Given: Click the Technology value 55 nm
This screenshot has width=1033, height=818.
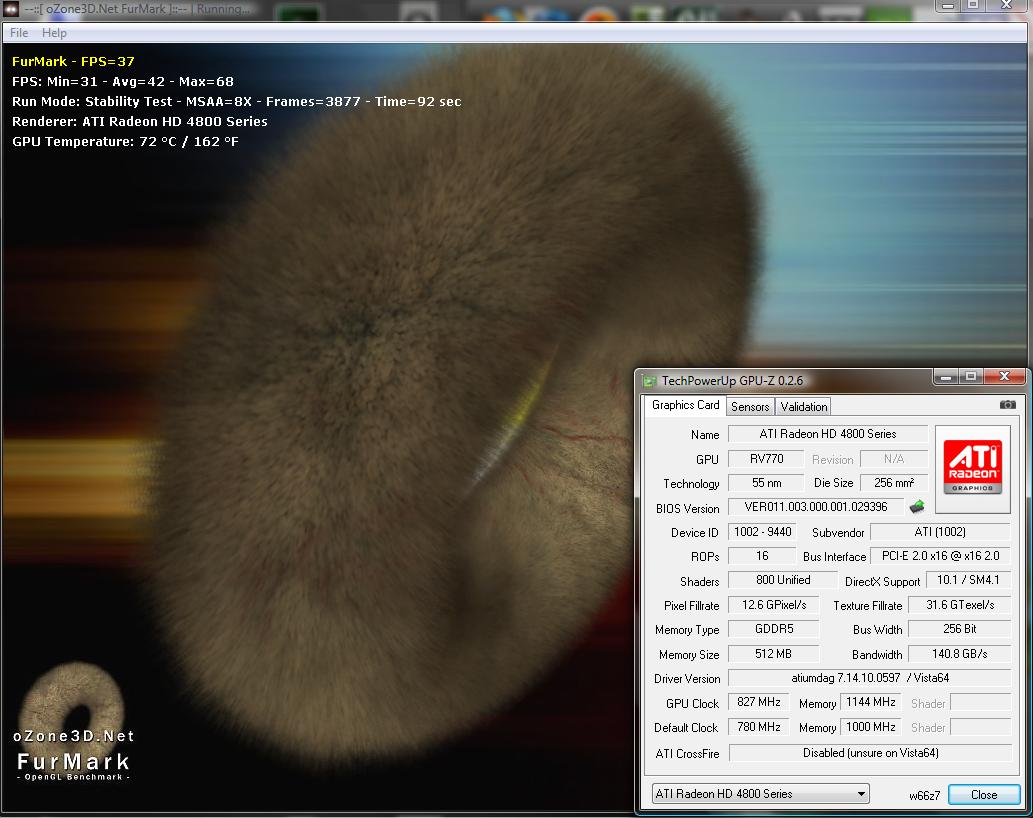Looking at the screenshot, I should (x=766, y=483).
